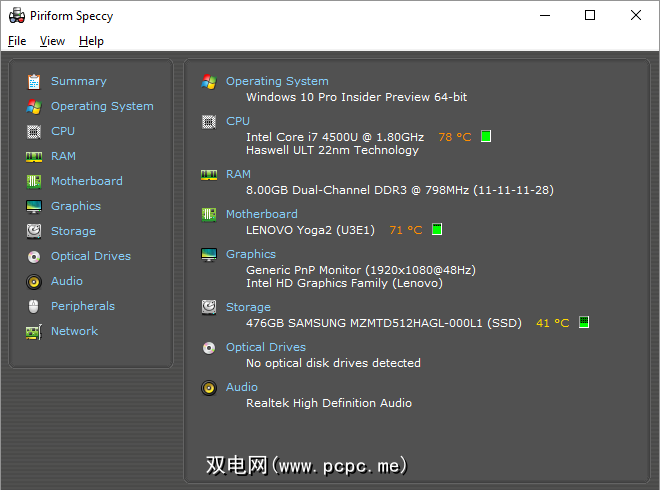The width and height of the screenshot is (660, 490).
Task: Open the Operating System section heading link
Action: [277, 81]
